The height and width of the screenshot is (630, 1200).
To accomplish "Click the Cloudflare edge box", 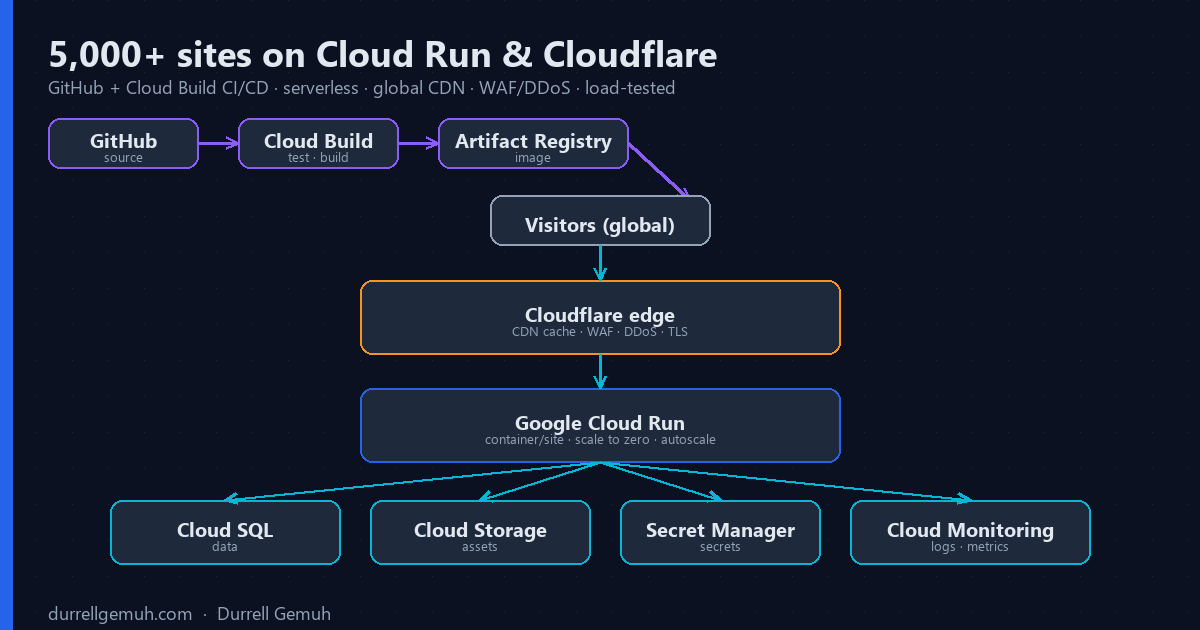I will pos(600,318).
